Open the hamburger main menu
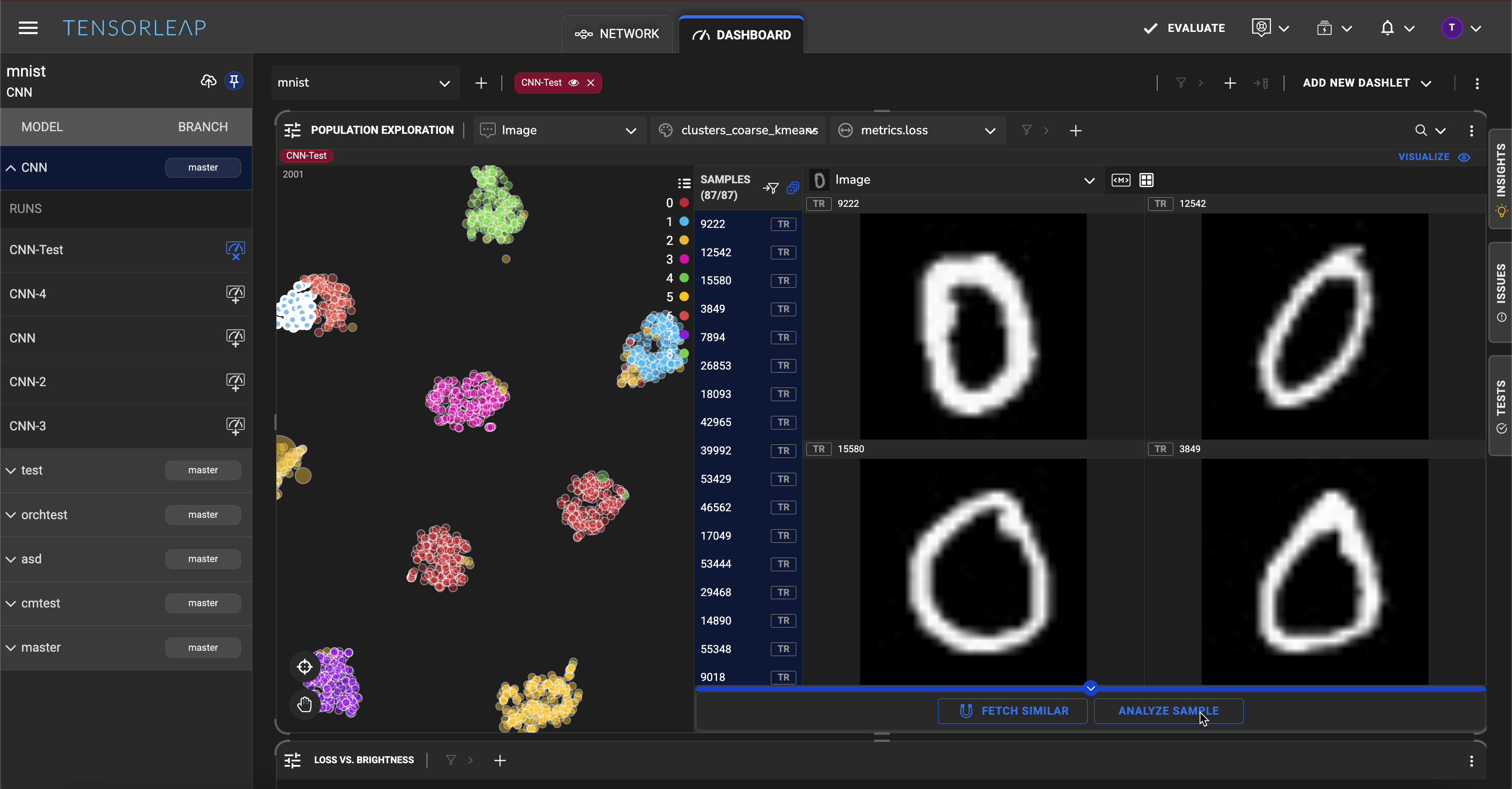Viewport: 1512px width, 789px height. [x=28, y=28]
